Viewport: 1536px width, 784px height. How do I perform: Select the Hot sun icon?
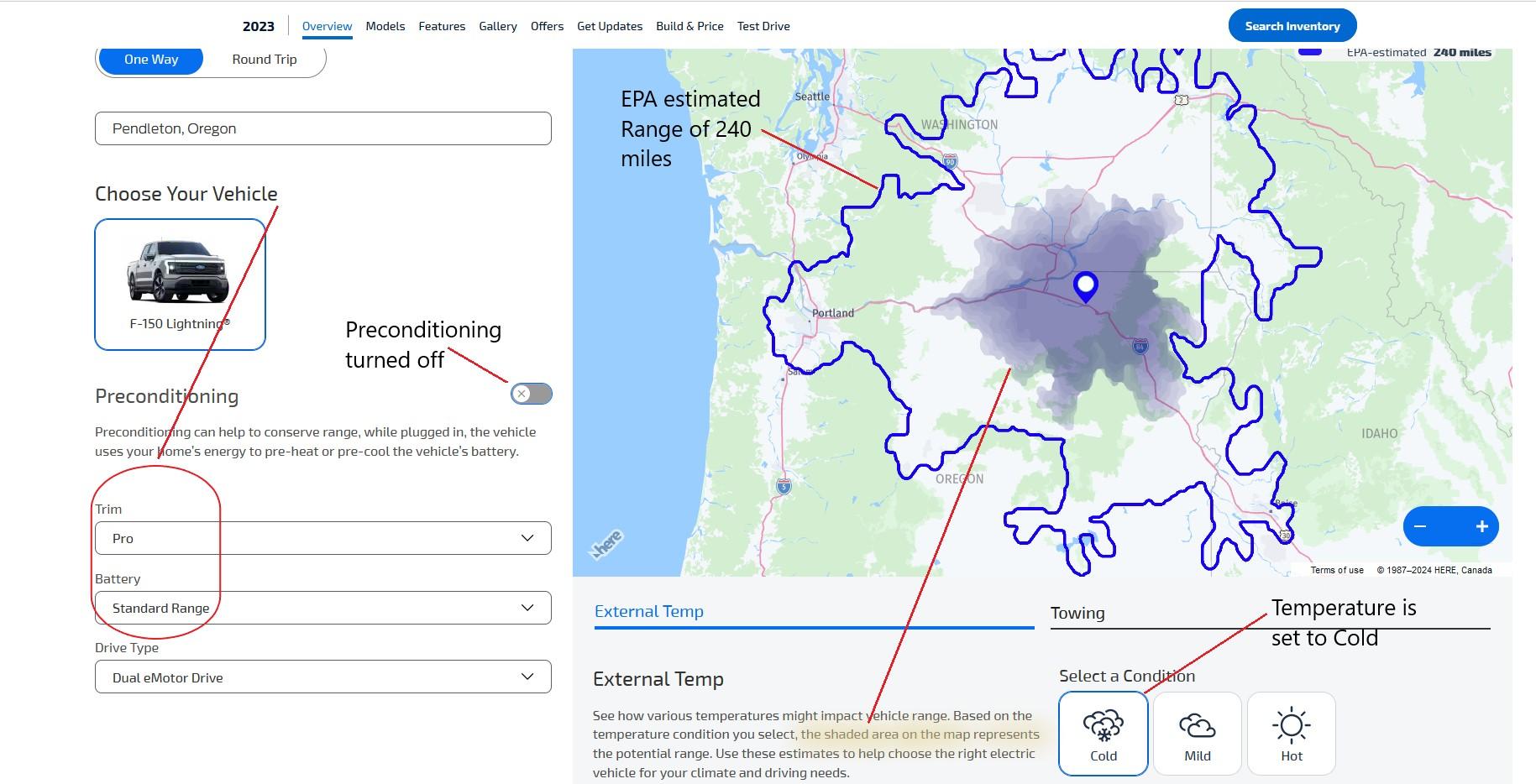(1292, 726)
